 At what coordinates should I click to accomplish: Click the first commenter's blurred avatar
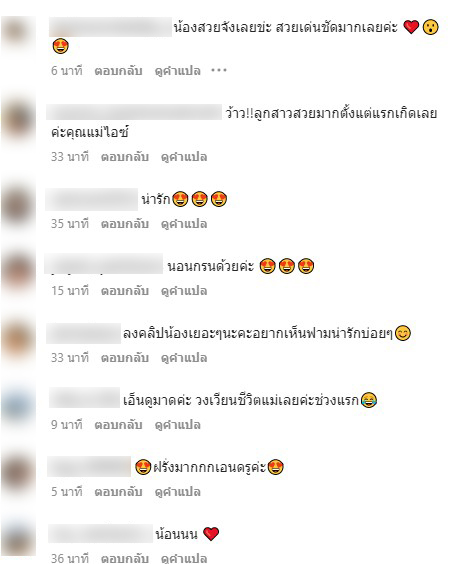18,32
